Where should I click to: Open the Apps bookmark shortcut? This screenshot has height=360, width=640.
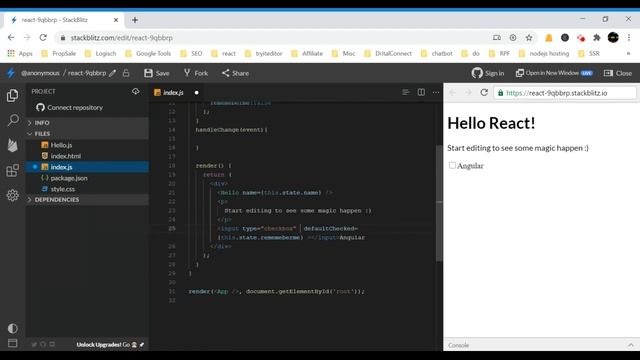[20, 53]
